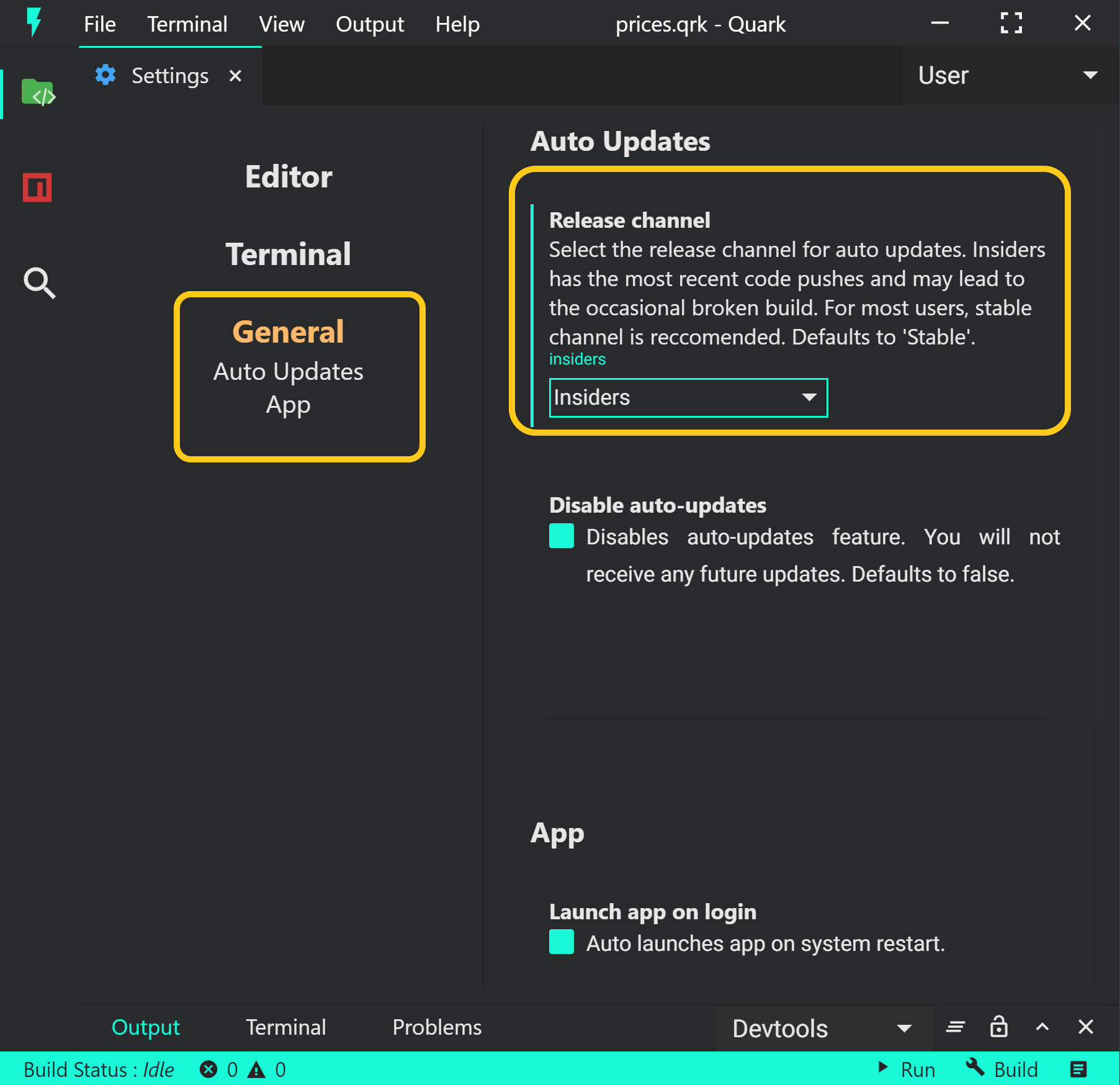1120x1085 pixels.
Task: Open the Devtools output source dropdown
Action: click(825, 1029)
